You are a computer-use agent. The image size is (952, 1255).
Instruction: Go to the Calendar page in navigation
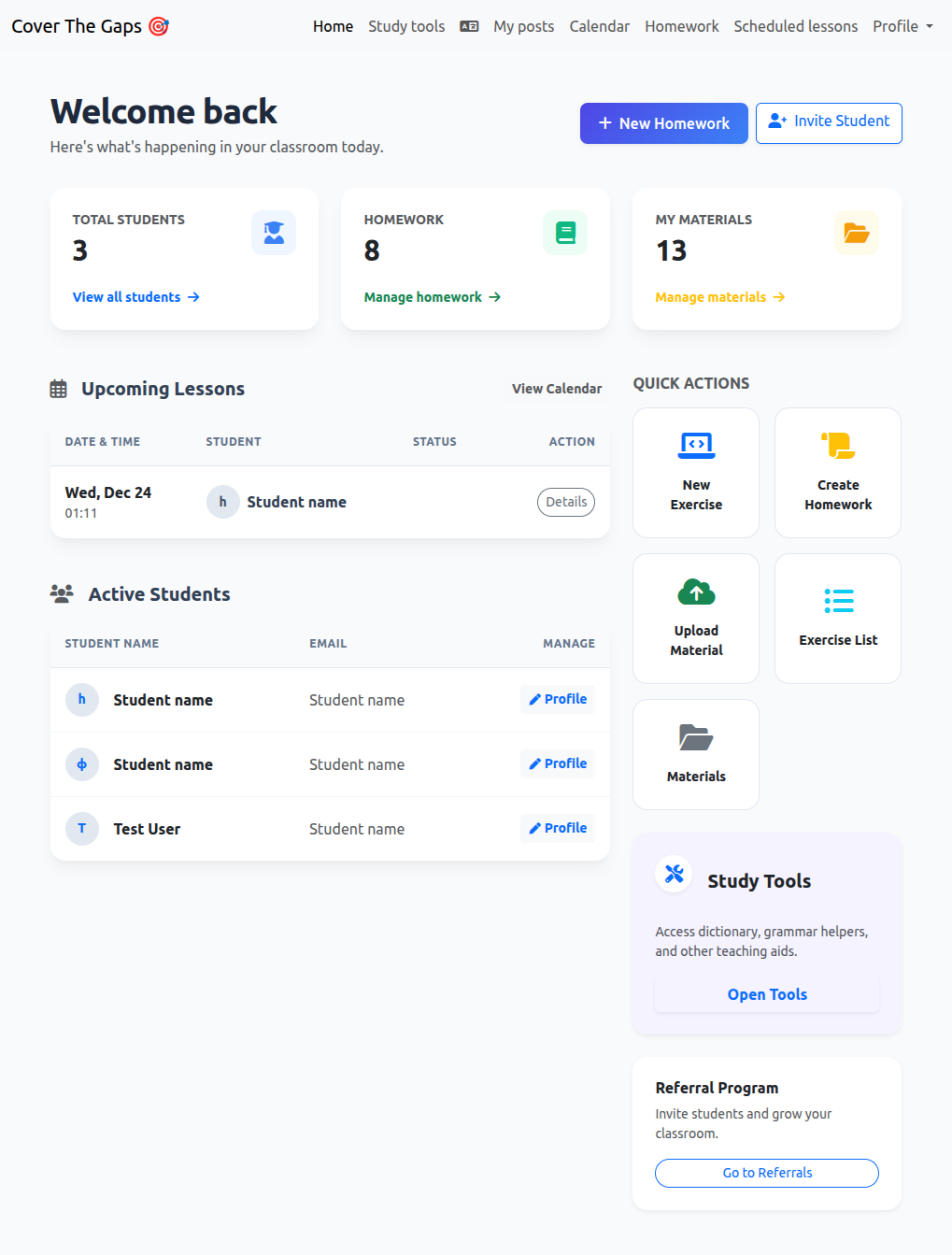point(599,26)
